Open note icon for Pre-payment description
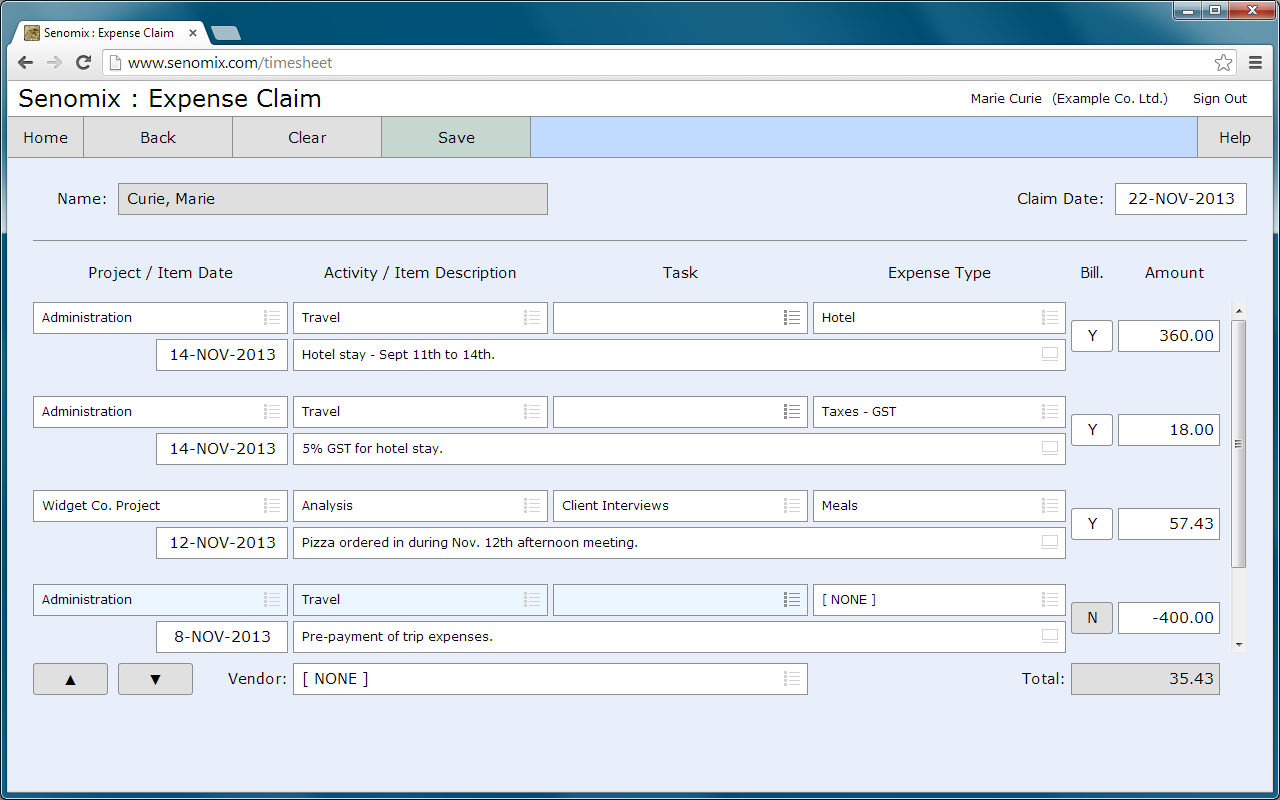 click(x=1050, y=636)
